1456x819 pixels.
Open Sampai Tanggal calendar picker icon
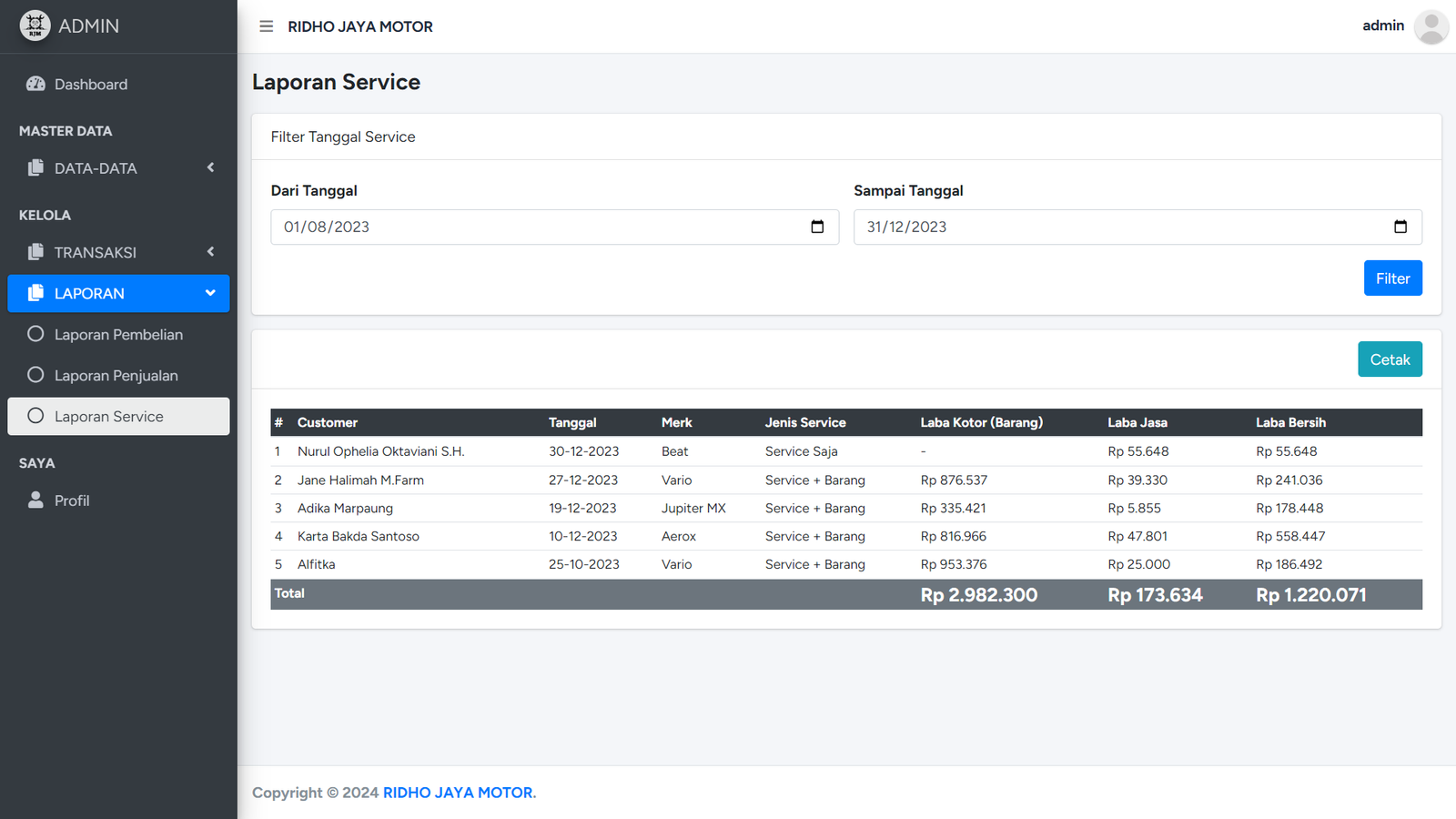[1400, 227]
